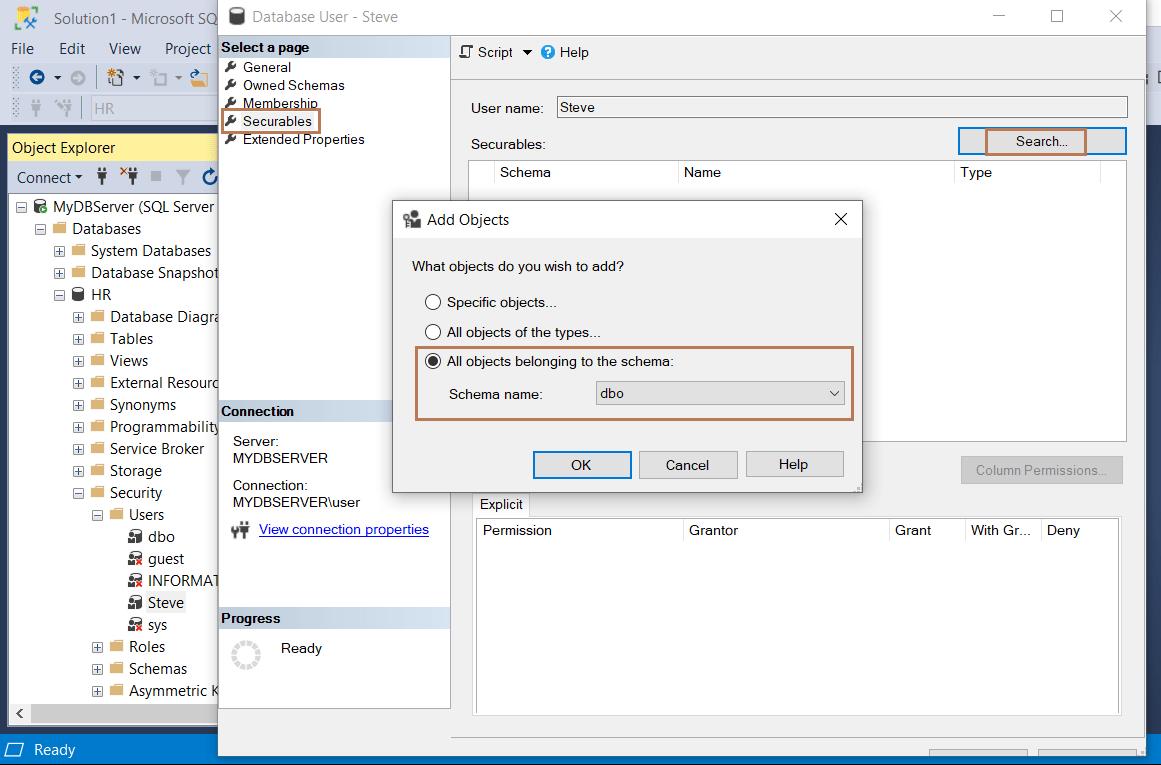Click the Help icon beside Script
This screenshot has width=1161, height=765.
(546, 52)
